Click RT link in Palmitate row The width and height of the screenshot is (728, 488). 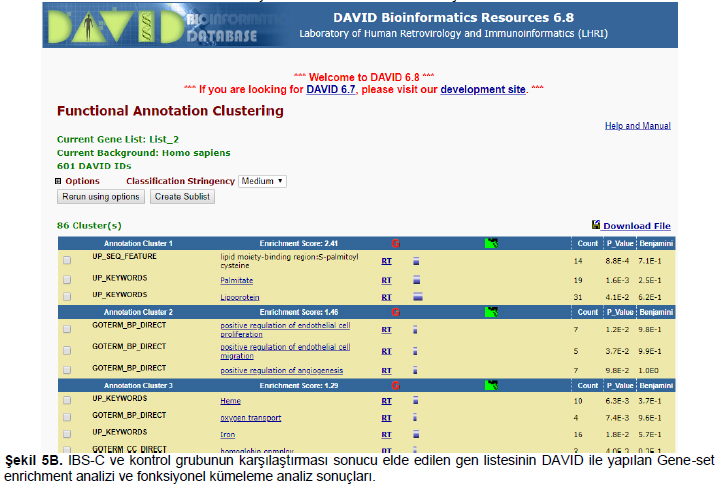[386, 280]
